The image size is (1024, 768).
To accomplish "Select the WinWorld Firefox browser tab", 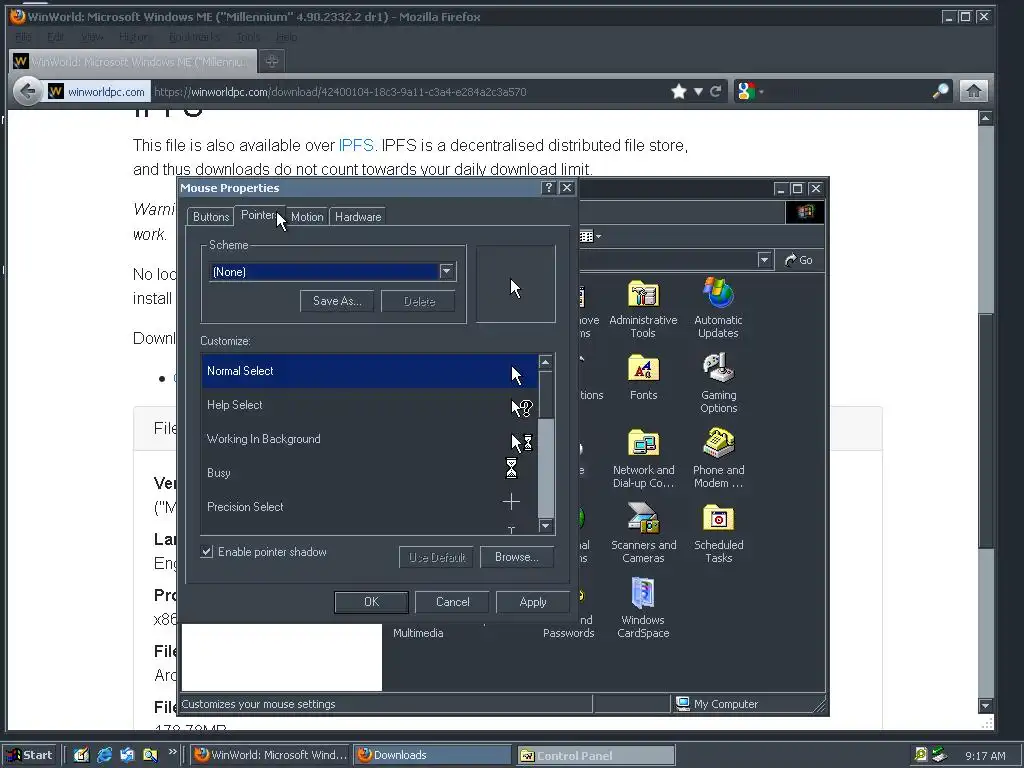I will pyautogui.click(x=133, y=61).
